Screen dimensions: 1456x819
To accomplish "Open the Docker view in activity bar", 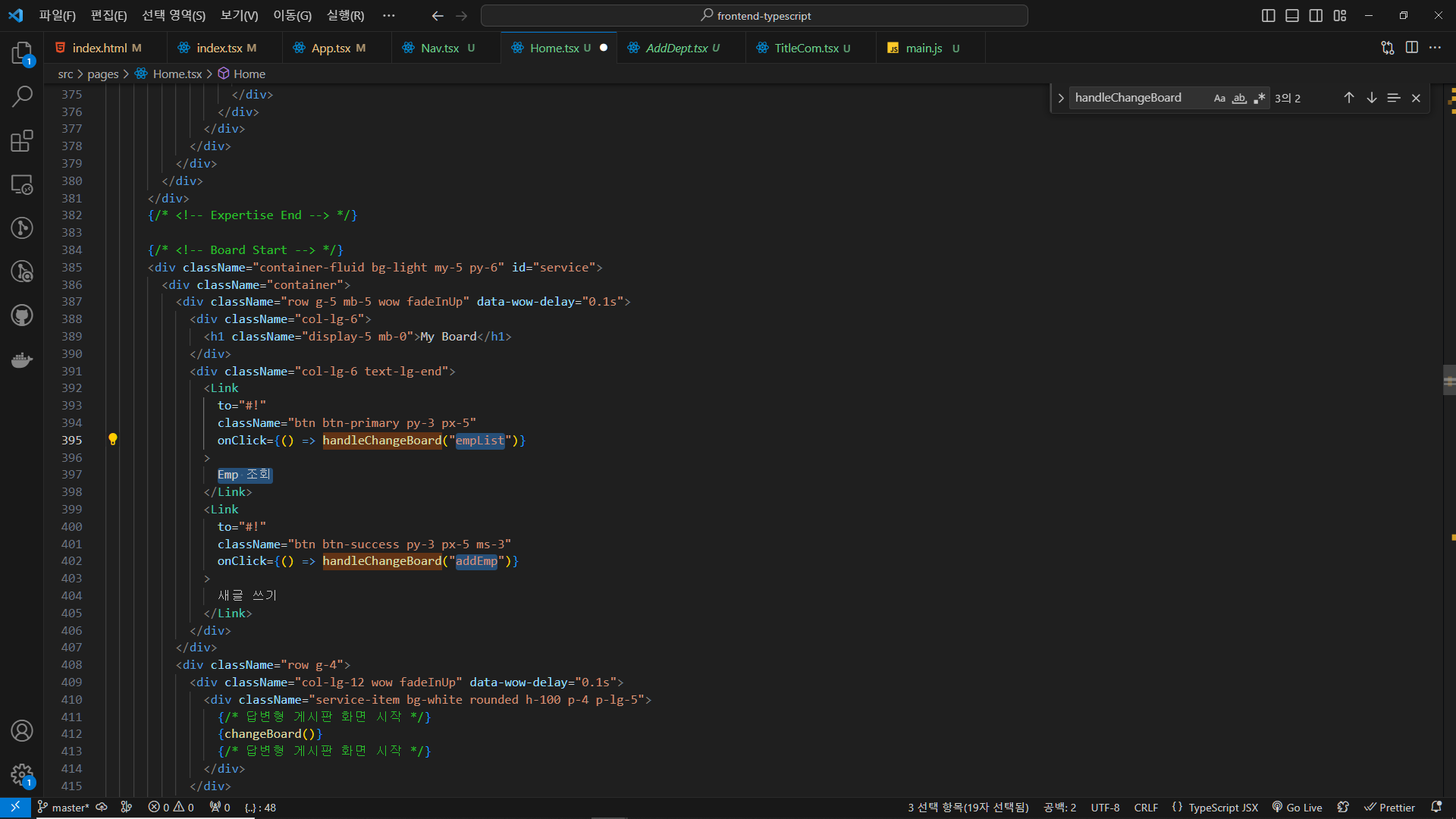I will click(x=22, y=359).
